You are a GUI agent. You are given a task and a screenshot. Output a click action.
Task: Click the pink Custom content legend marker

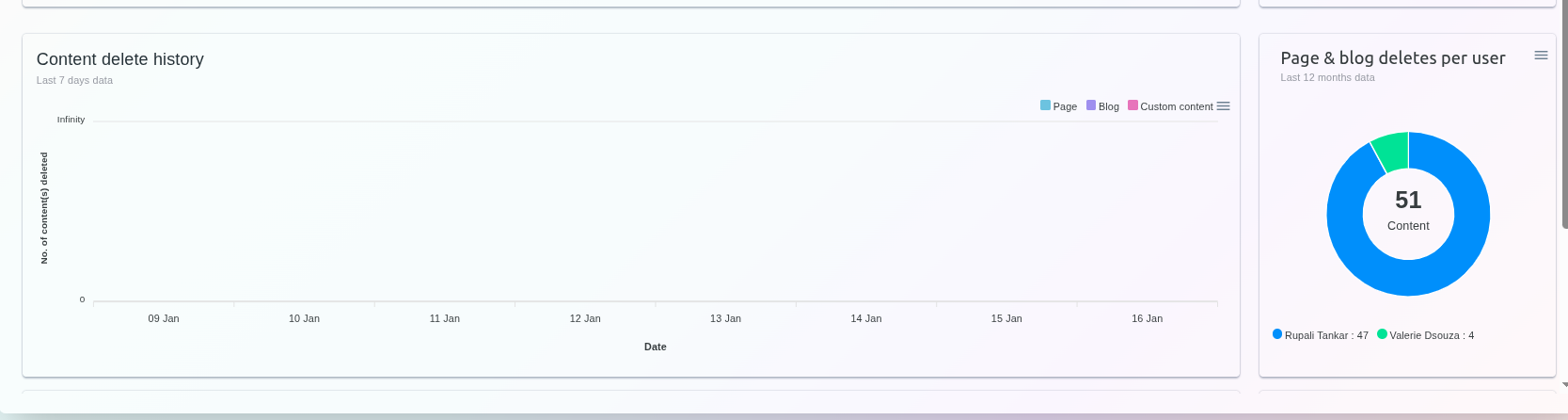click(x=1132, y=105)
